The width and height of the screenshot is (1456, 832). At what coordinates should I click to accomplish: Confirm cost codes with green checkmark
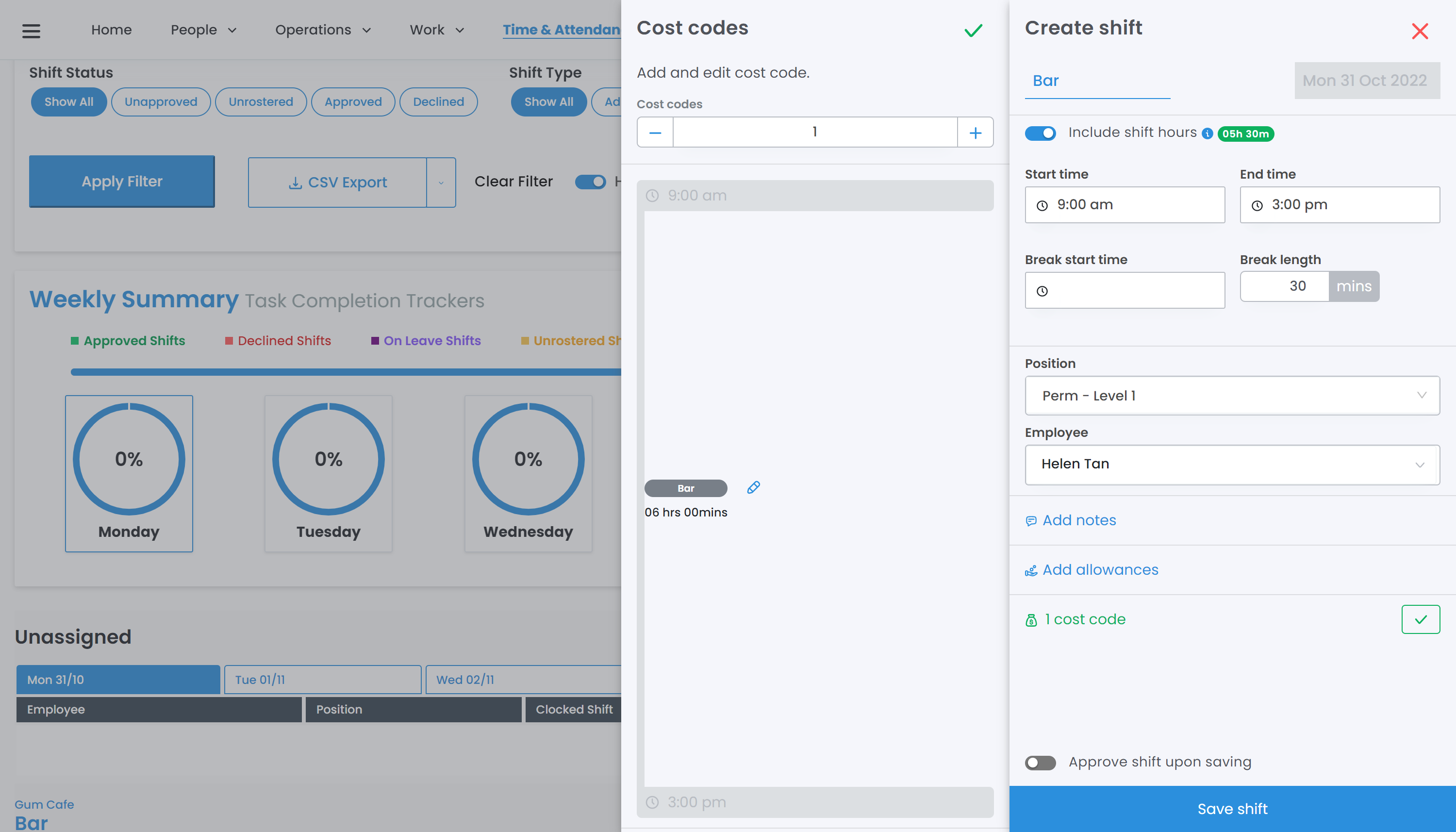tap(973, 30)
